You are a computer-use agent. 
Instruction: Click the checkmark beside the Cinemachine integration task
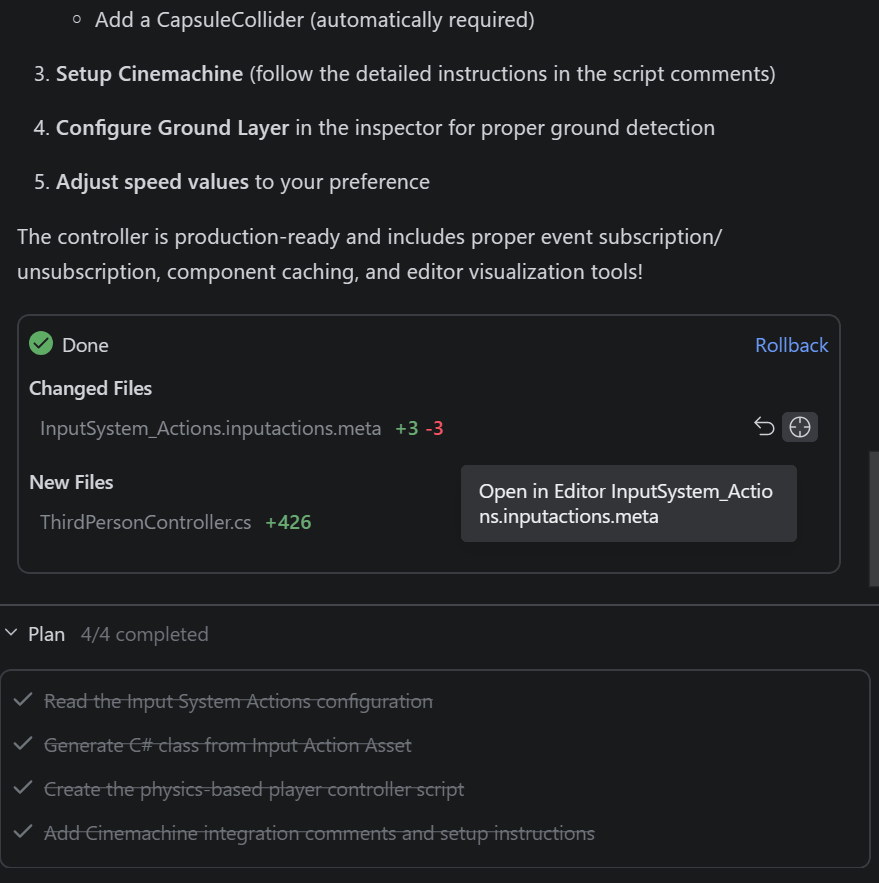click(x=23, y=833)
